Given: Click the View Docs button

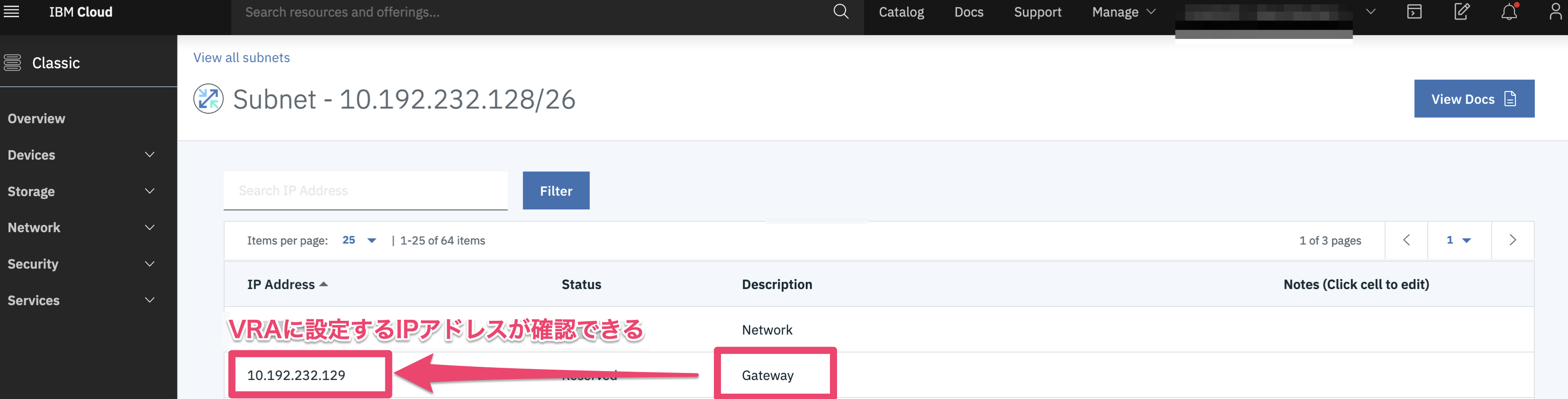Looking at the screenshot, I should click(x=1474, y=99).
